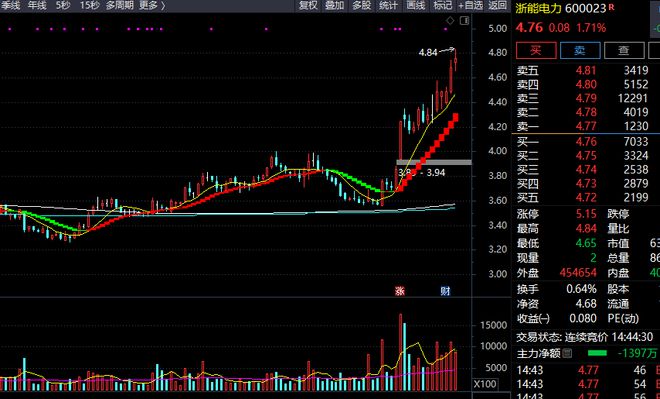The image size is (660, 399).
Task: Click the 查 query button
Action: 624,51
